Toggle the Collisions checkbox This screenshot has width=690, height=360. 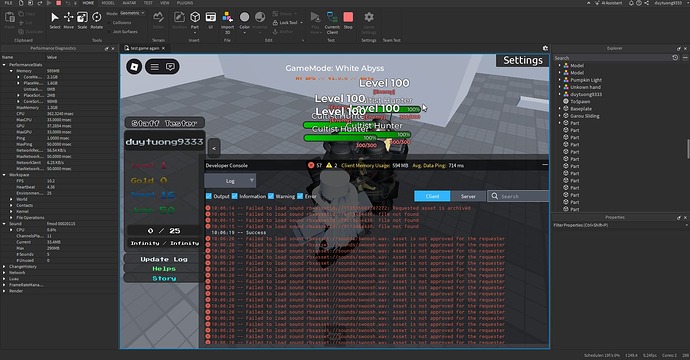109,22
